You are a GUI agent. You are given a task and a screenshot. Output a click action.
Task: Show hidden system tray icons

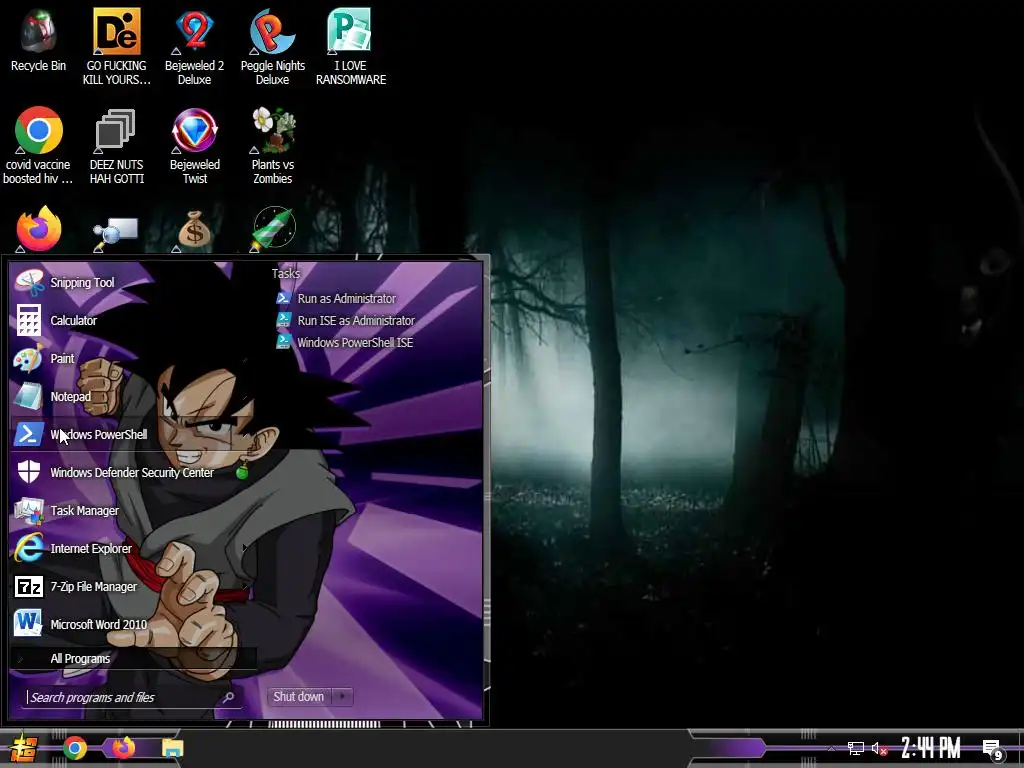pos(831,748)
